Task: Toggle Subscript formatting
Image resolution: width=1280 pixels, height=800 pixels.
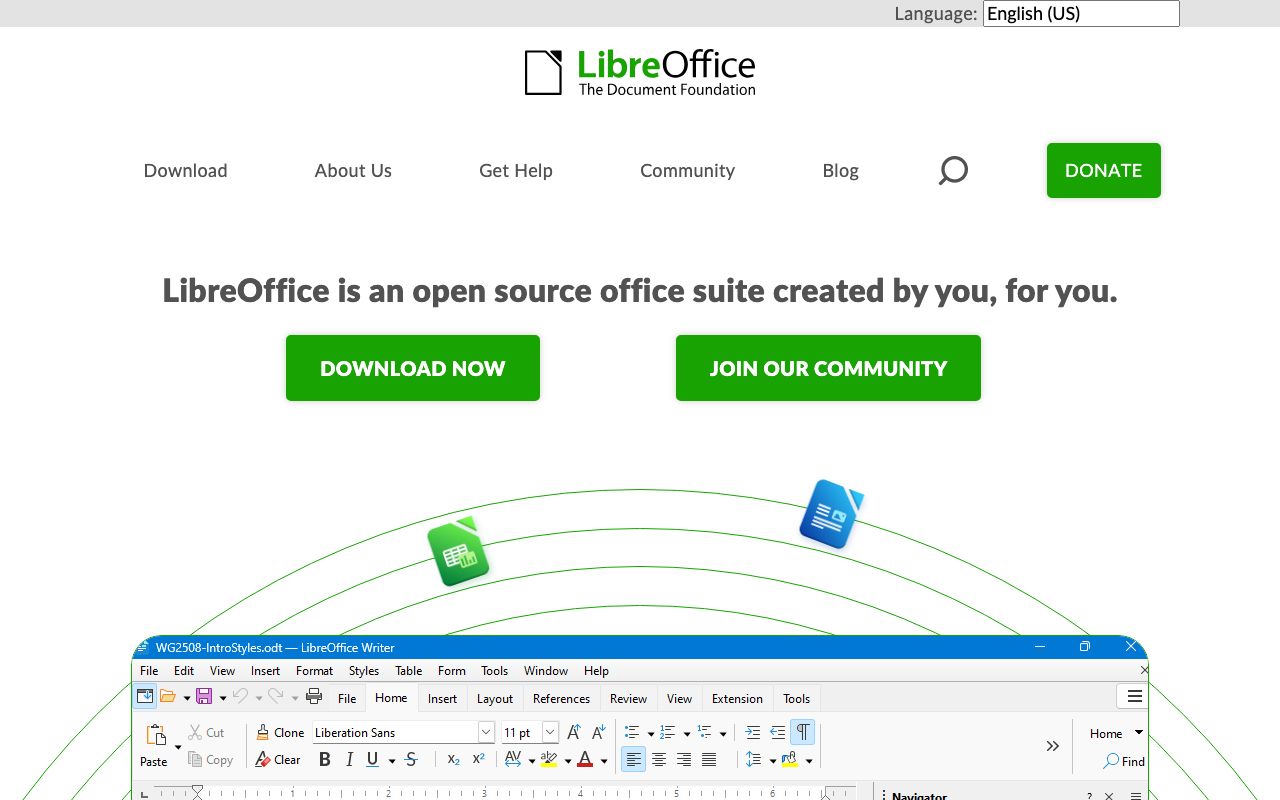Action: [x=453, y=760]
